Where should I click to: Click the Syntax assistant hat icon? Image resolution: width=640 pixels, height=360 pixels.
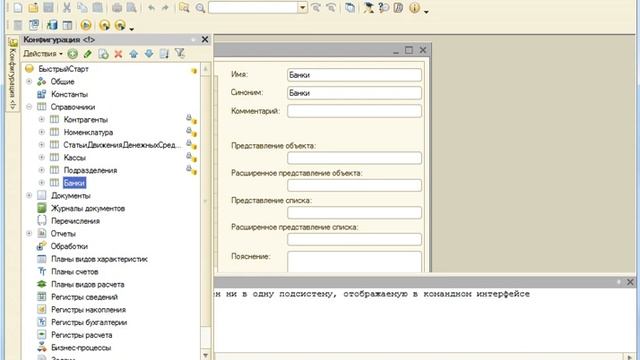(x=369, y=7)
